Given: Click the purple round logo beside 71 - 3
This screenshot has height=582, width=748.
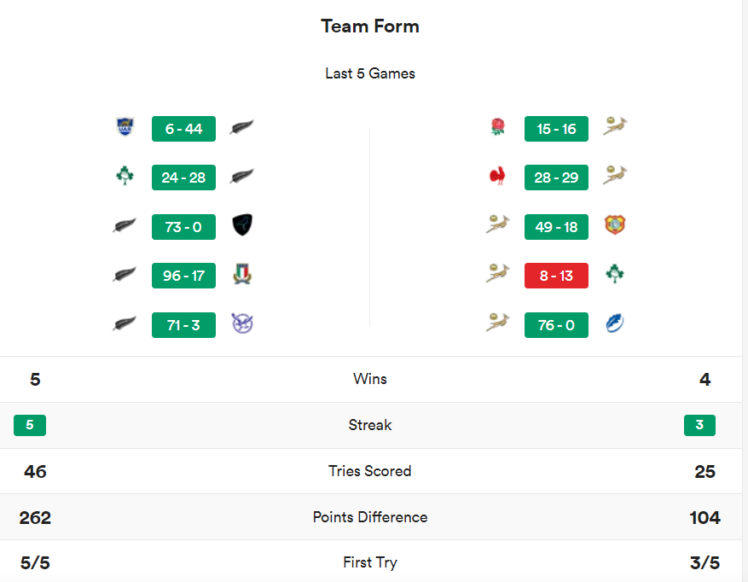Looking at the screenshot, I should [241, 324].
